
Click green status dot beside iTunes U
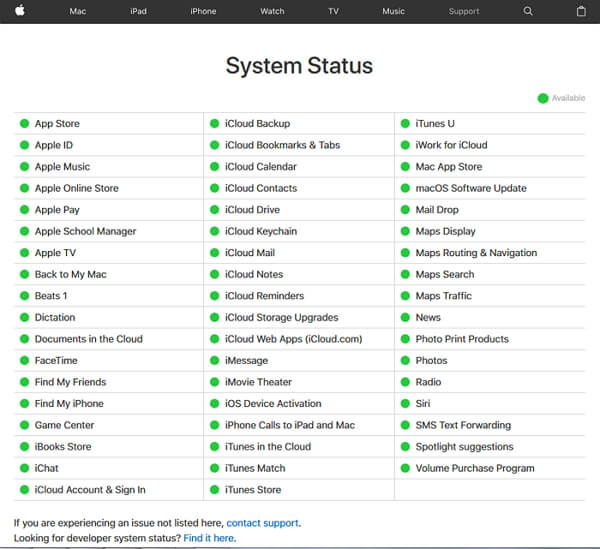click(x=405, y=124)
